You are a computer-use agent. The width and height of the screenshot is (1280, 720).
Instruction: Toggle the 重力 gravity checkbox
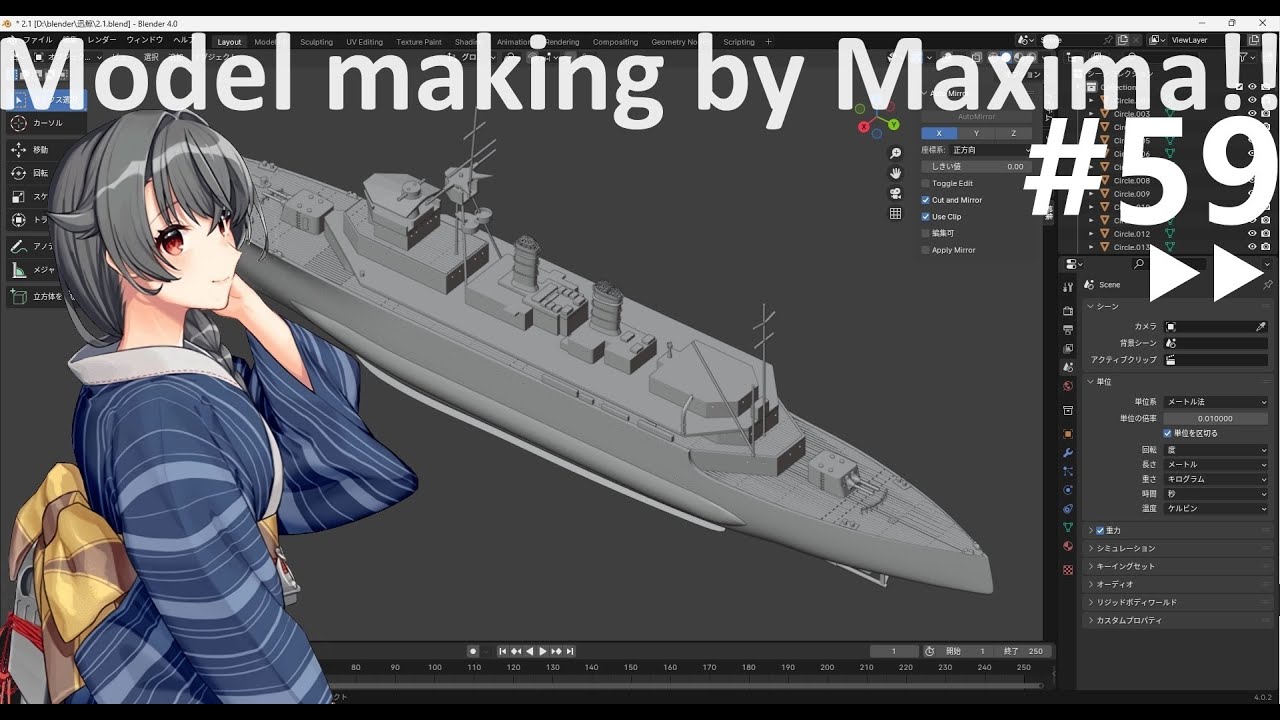1100,531
